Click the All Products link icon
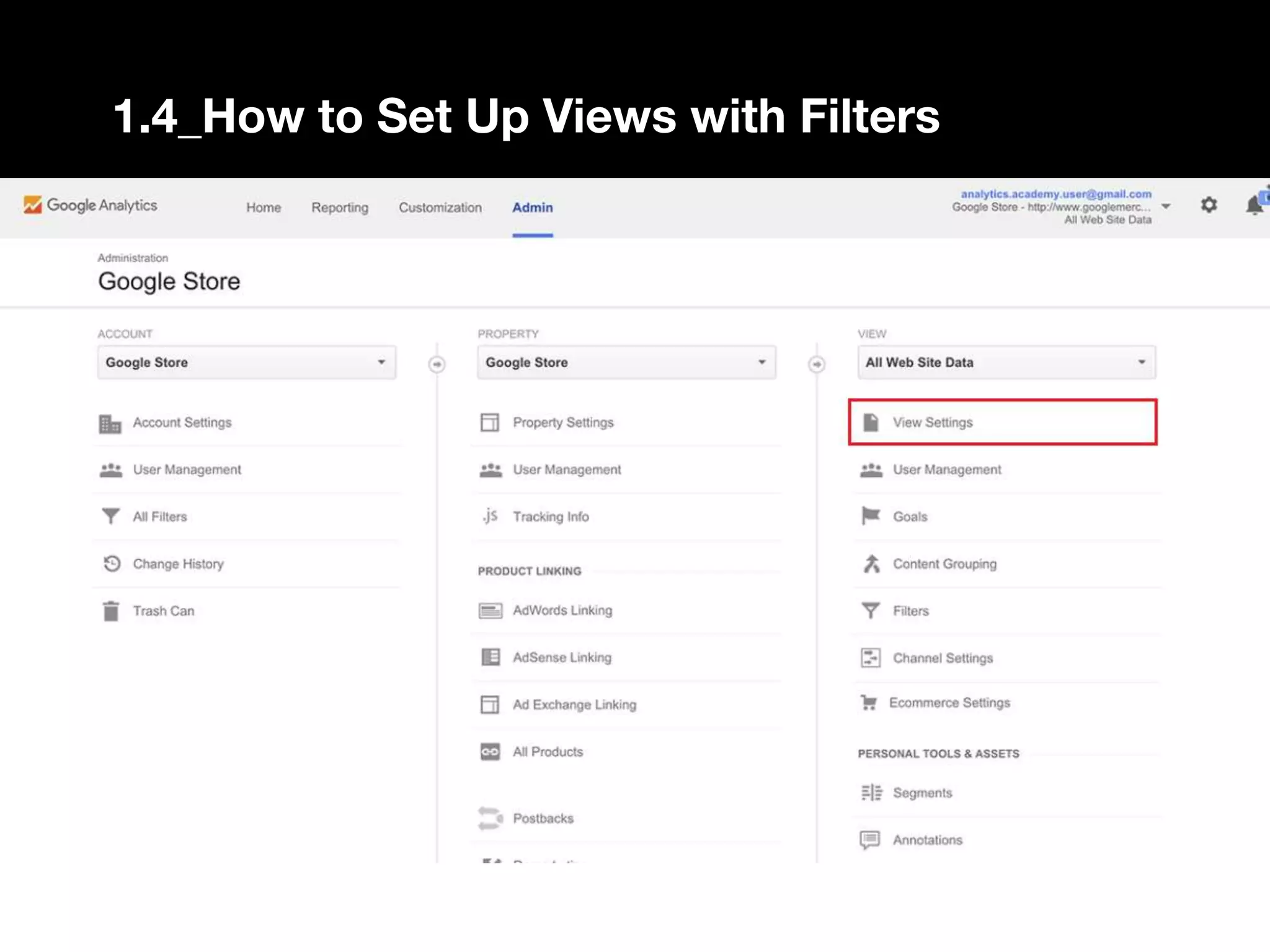 pyautogui.click(x=490, y=752)
